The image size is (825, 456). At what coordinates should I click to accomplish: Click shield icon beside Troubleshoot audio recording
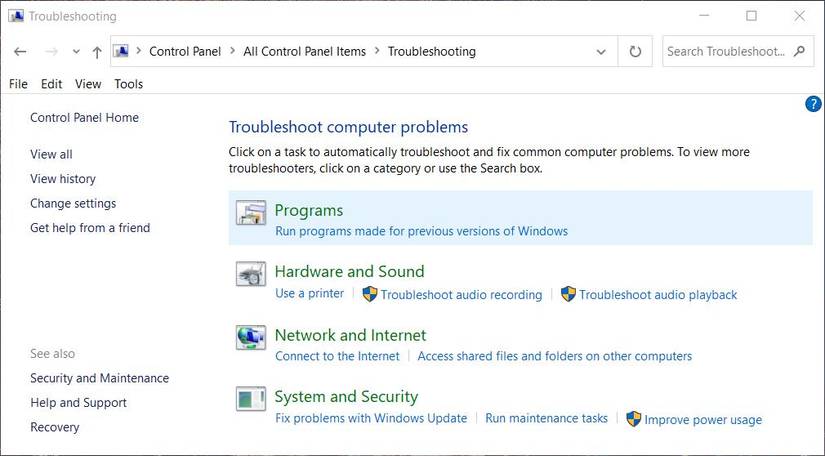coord(370,294)
